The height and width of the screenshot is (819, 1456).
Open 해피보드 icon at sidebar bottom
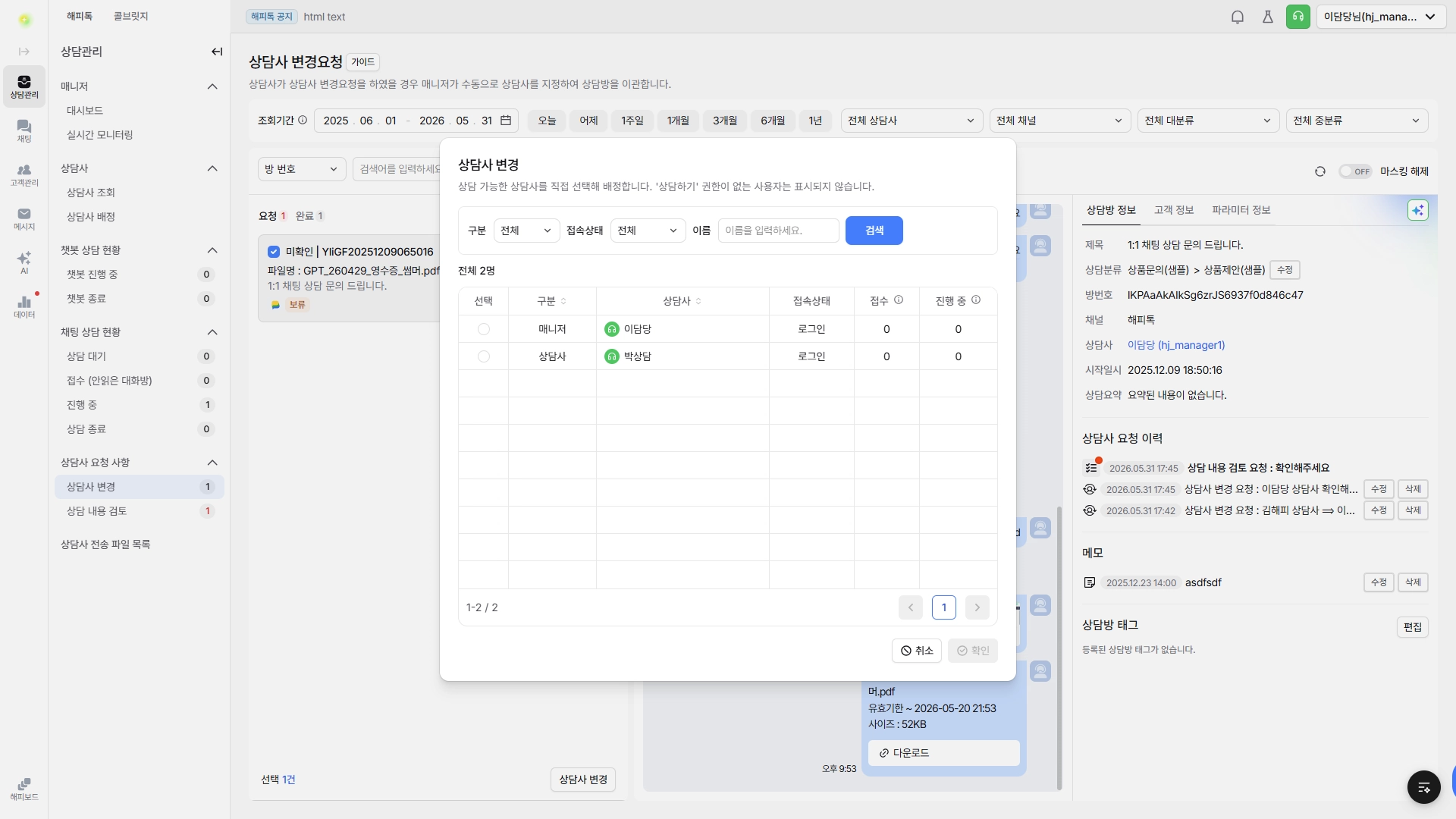click(24, 789)
